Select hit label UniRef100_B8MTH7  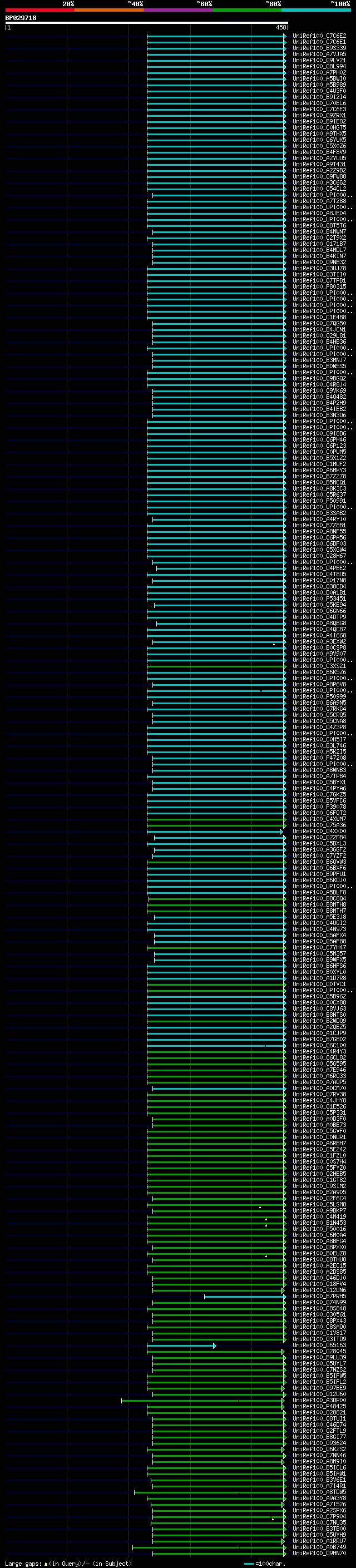(319, 911)
